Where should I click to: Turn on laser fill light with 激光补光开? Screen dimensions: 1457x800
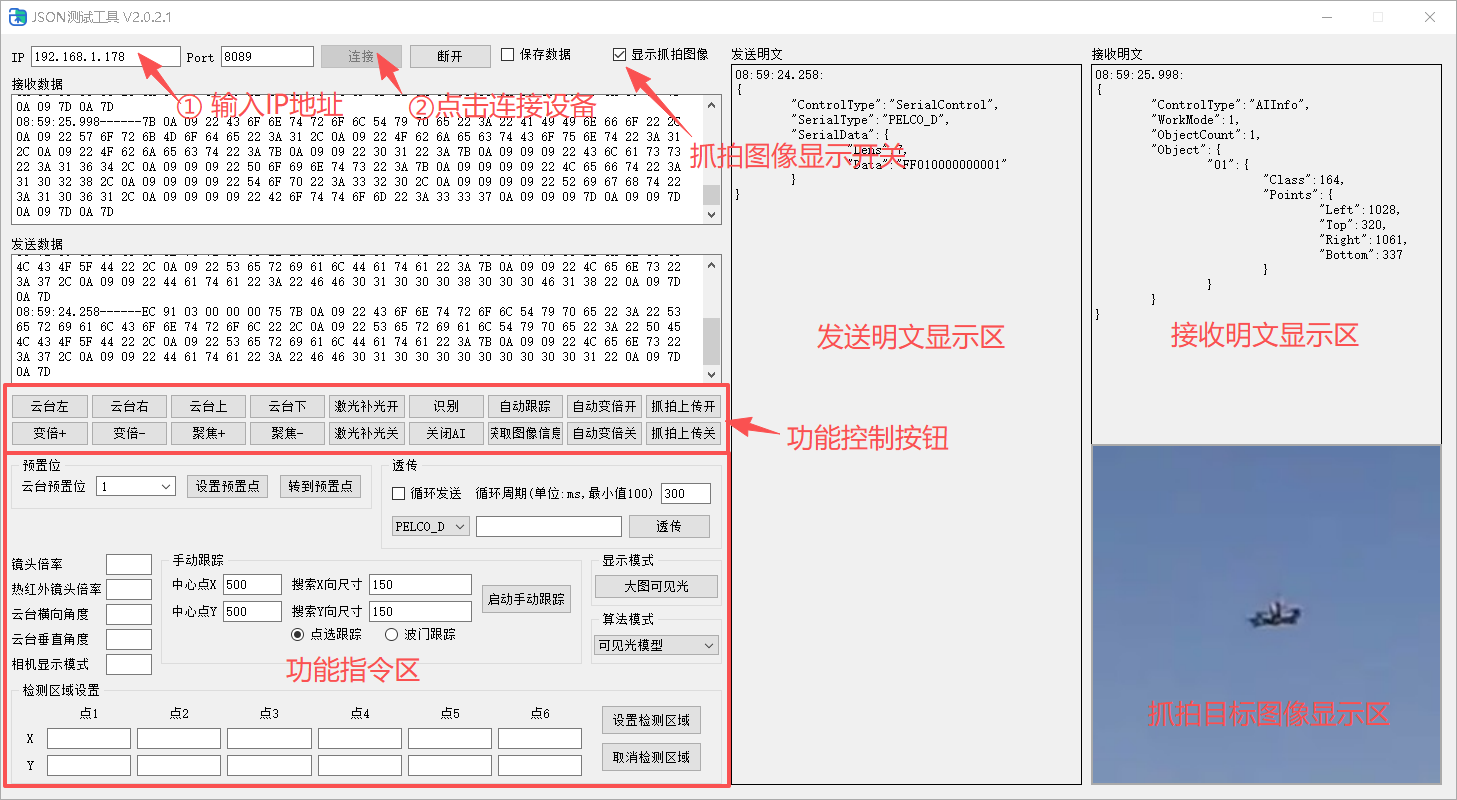coord(366,407)
